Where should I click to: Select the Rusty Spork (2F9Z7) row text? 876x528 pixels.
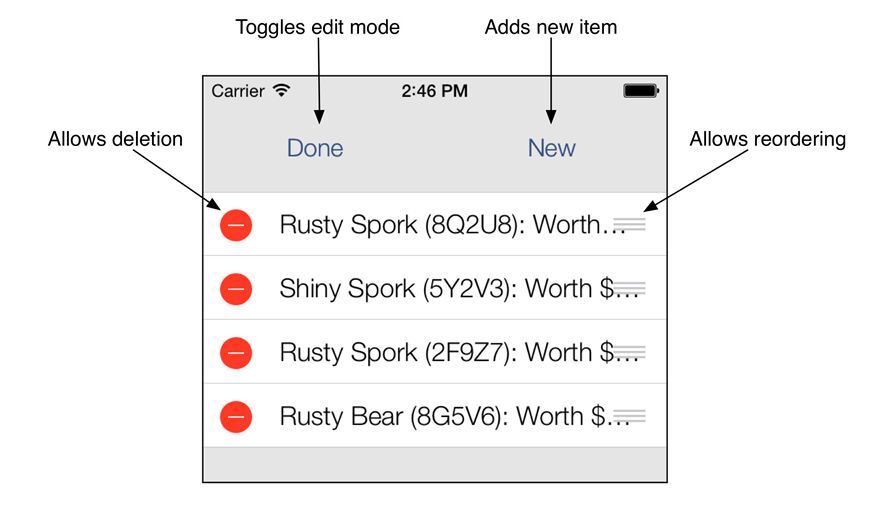(x=459, y=353)
